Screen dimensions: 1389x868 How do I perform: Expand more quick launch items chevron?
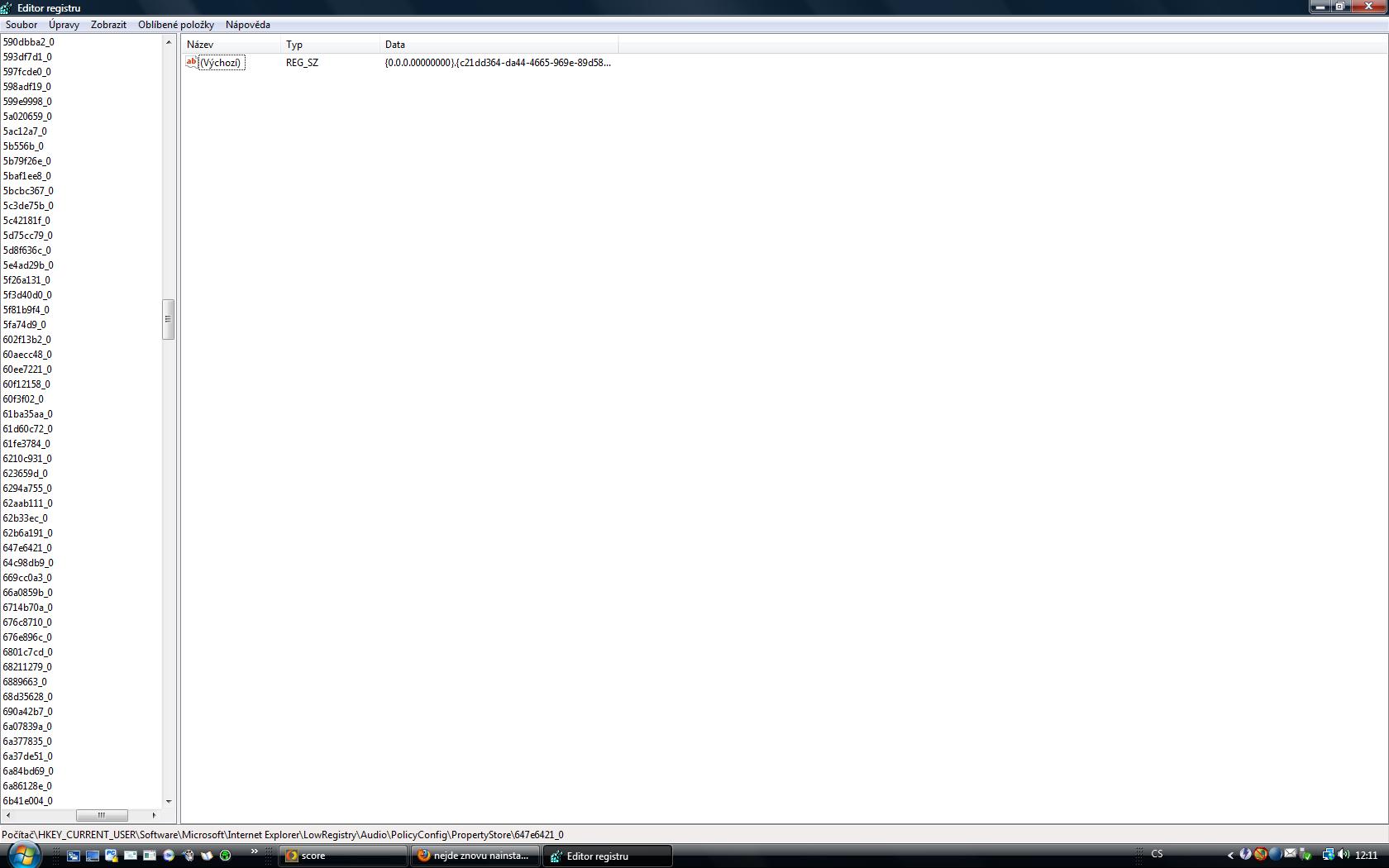point(254,851)
